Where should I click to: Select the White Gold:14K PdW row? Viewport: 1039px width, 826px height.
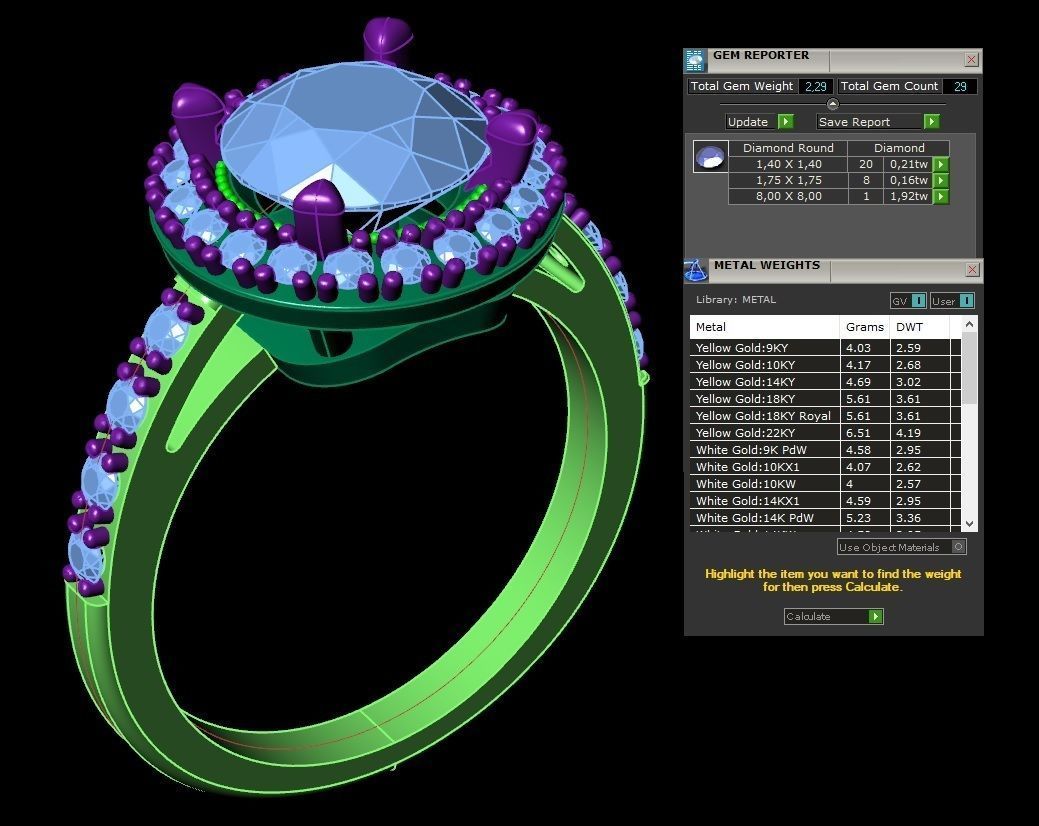(825, 518)
